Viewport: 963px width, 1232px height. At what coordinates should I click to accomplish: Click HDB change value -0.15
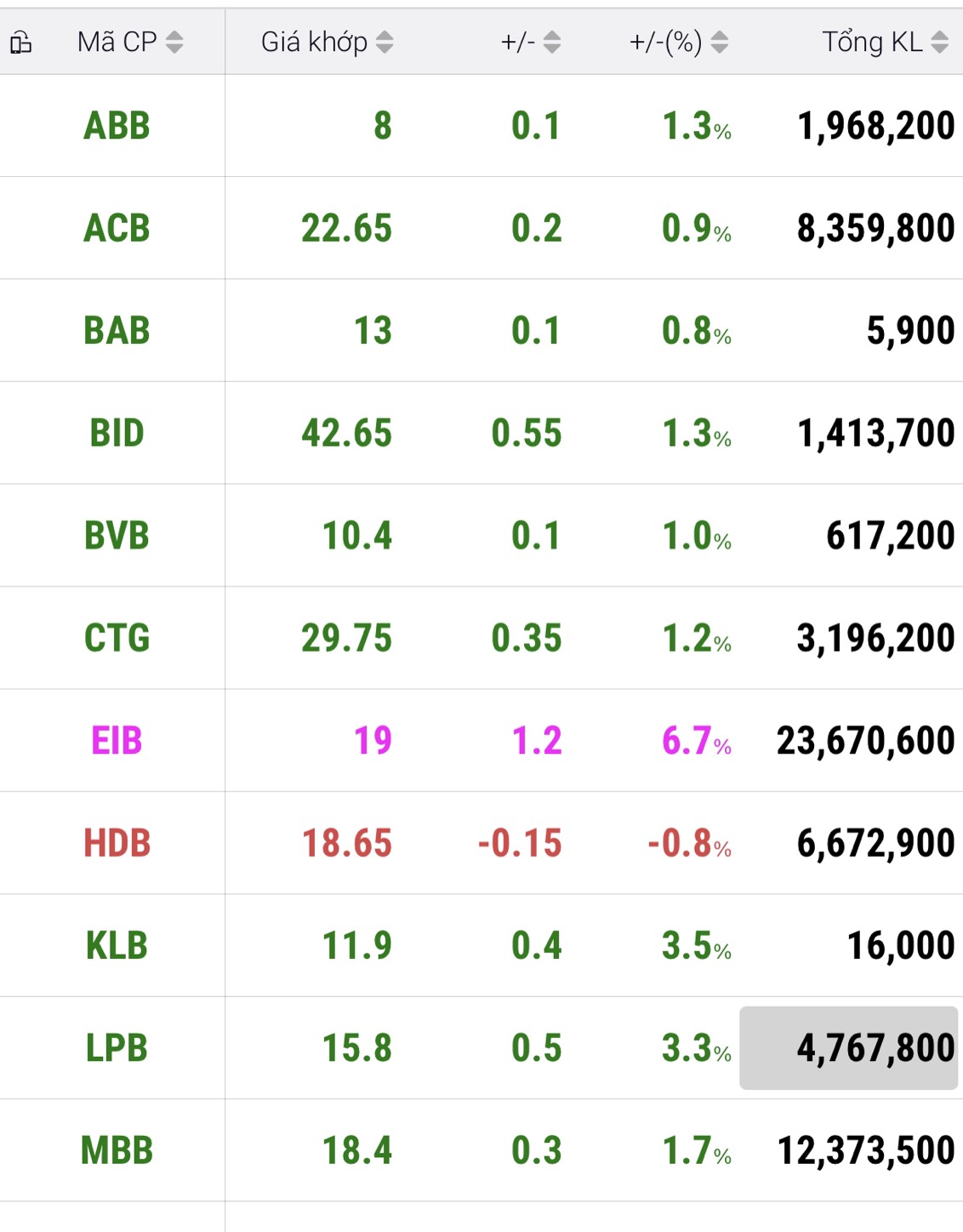520,843
